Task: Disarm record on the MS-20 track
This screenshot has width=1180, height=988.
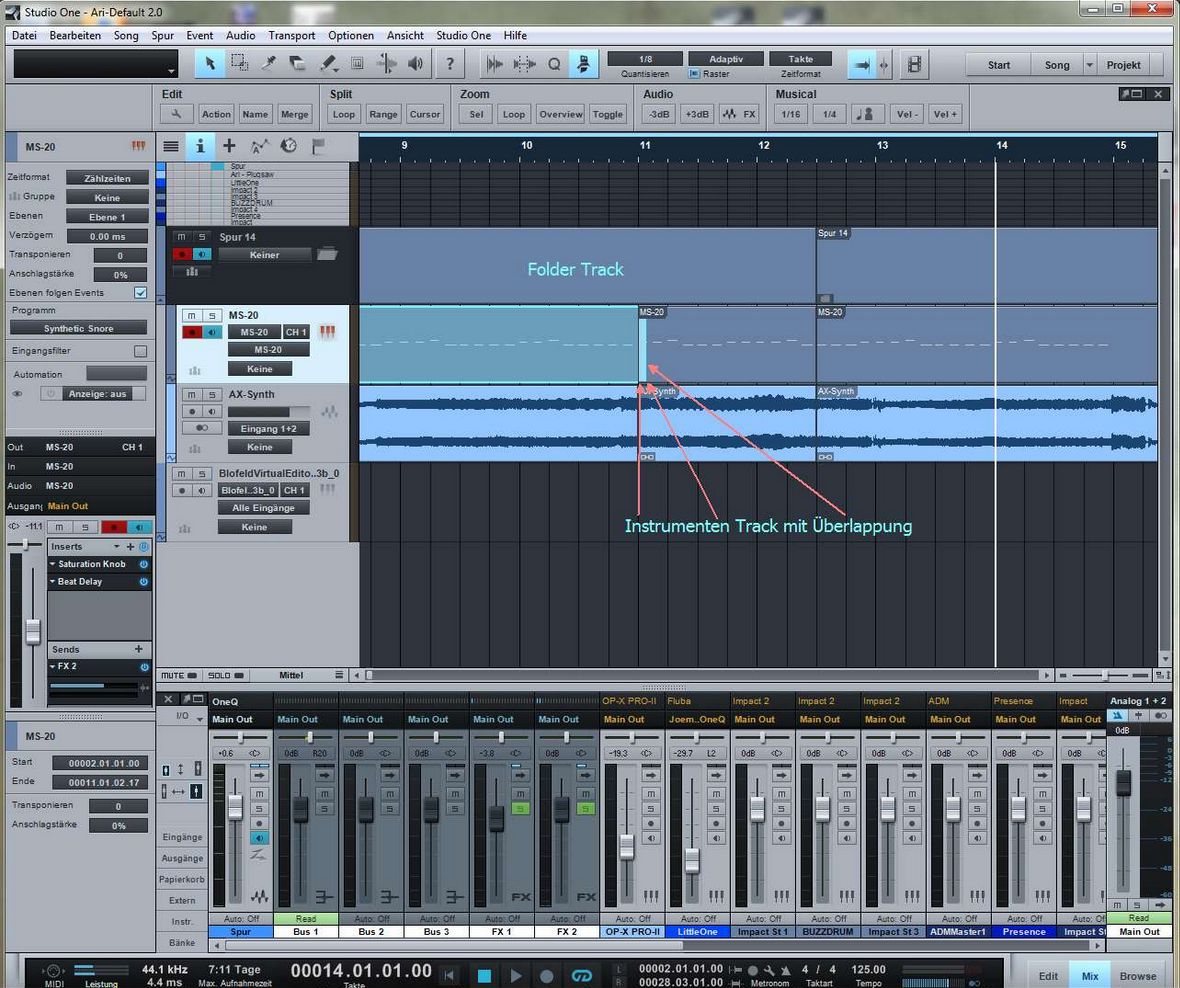Action: (x=192, y=332)
